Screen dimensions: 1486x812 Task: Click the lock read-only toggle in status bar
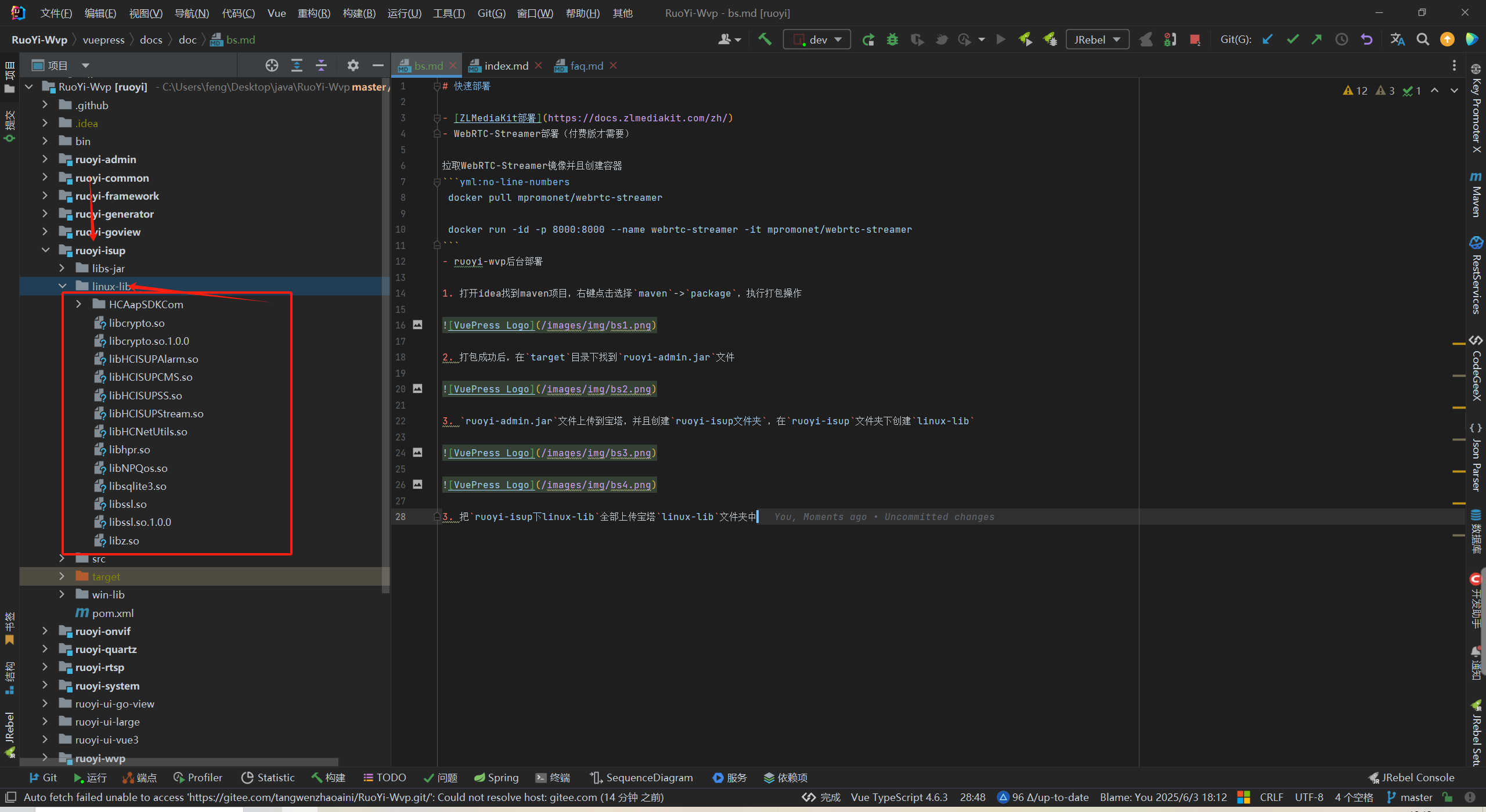pos(1448,797)
